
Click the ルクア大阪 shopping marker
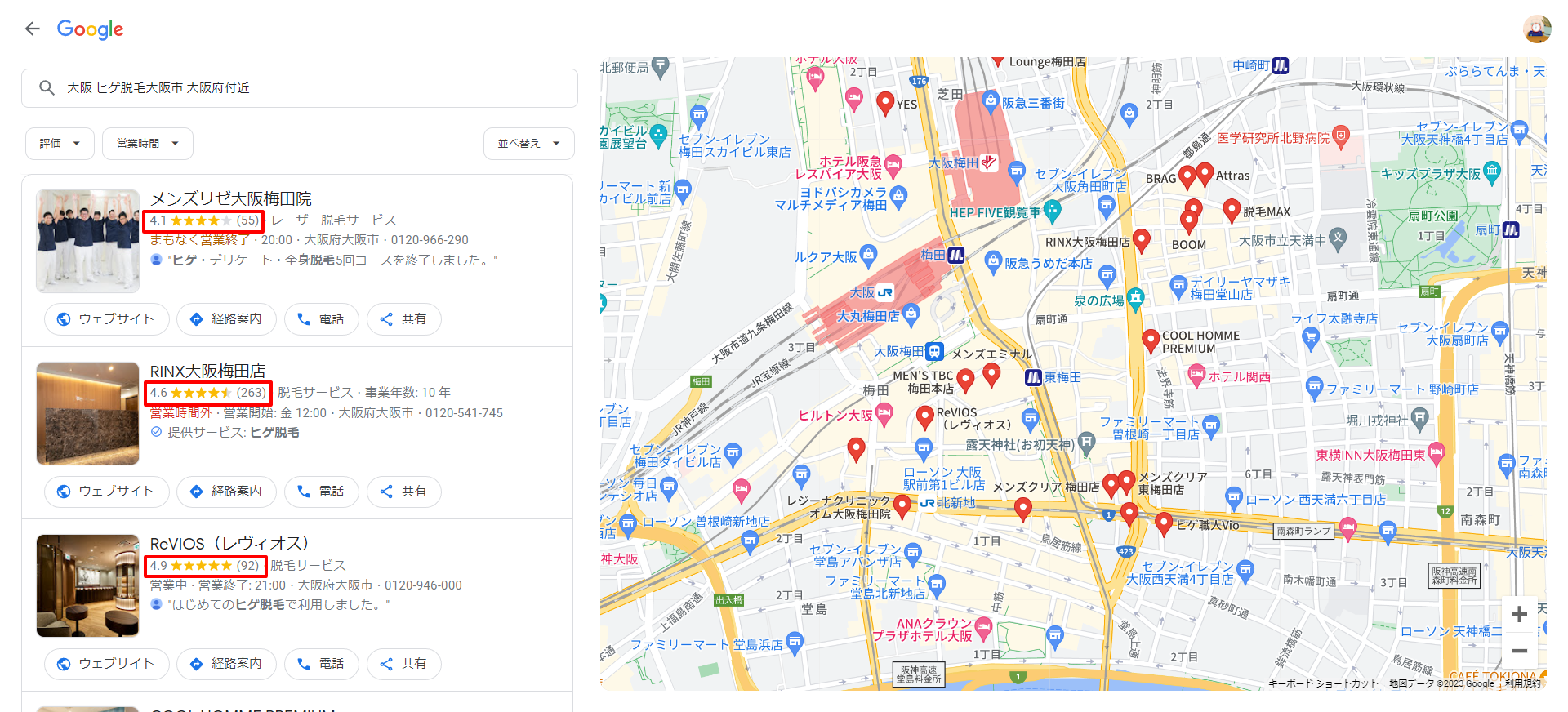coord(868,256)
